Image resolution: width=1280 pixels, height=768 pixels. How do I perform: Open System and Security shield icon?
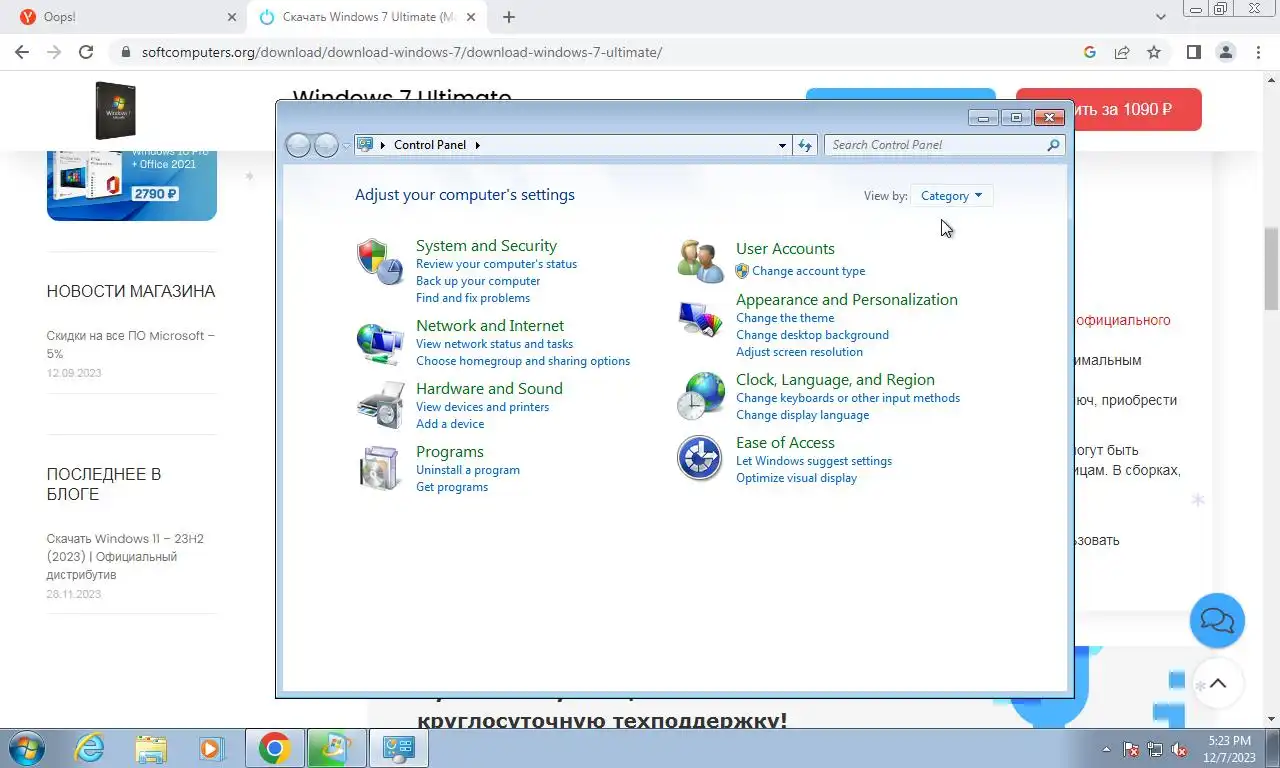tap(380, 262)
